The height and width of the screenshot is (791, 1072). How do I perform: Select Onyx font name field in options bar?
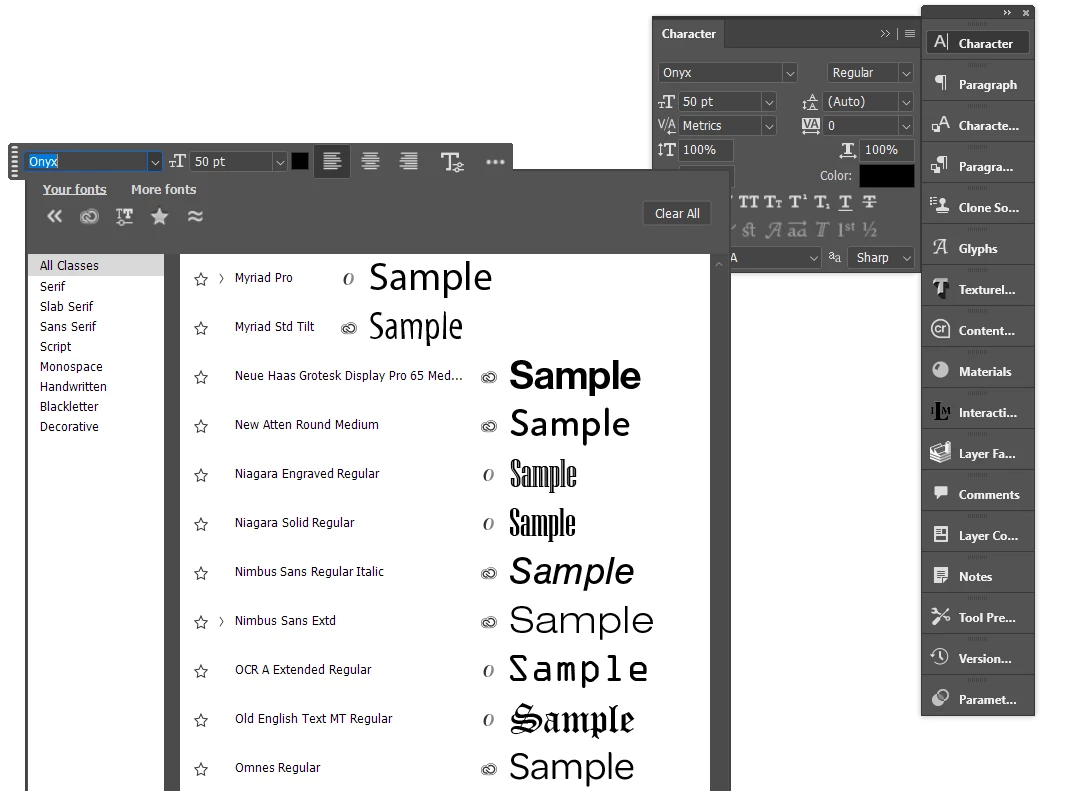click(x=86, y=162)
